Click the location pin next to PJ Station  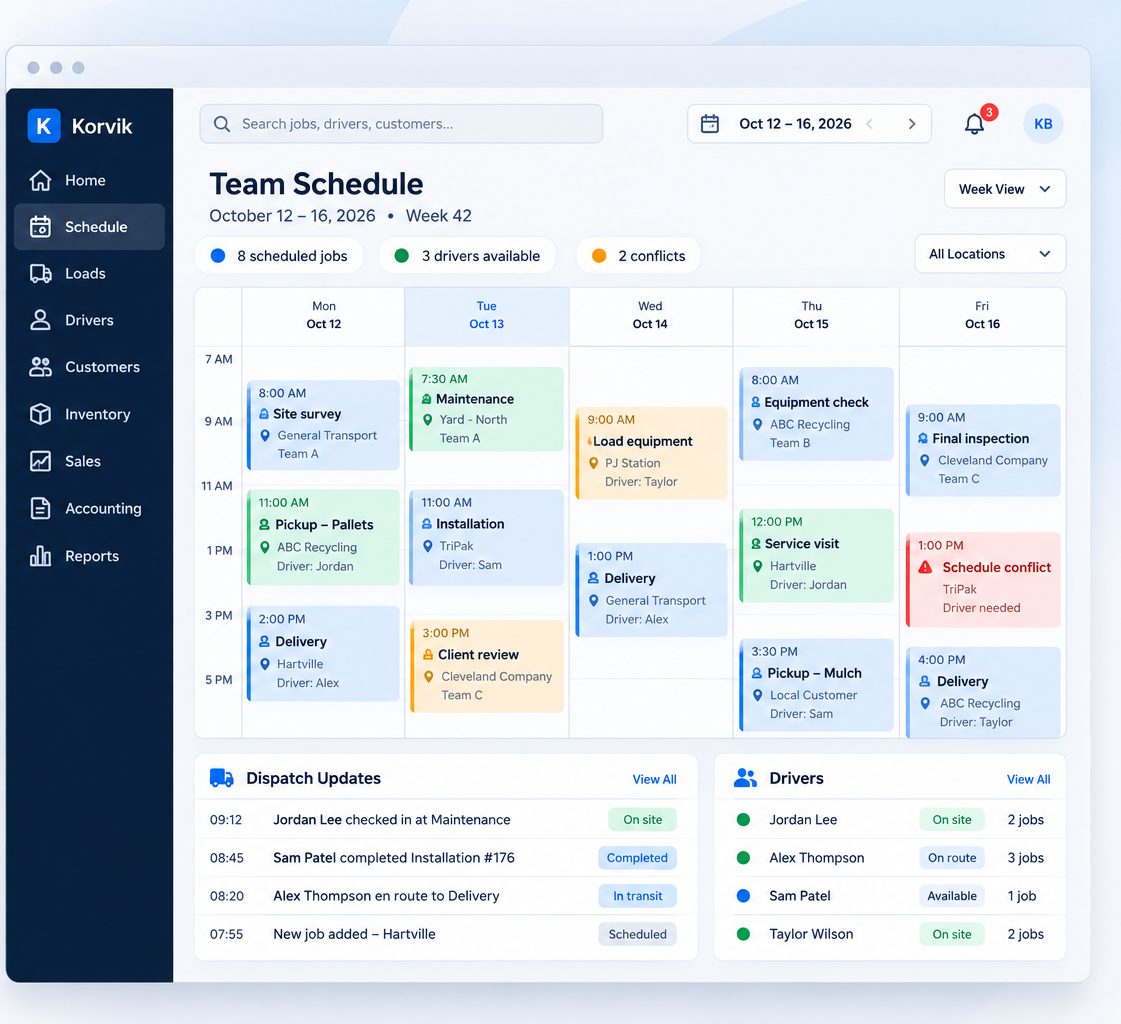click(593, 463)
